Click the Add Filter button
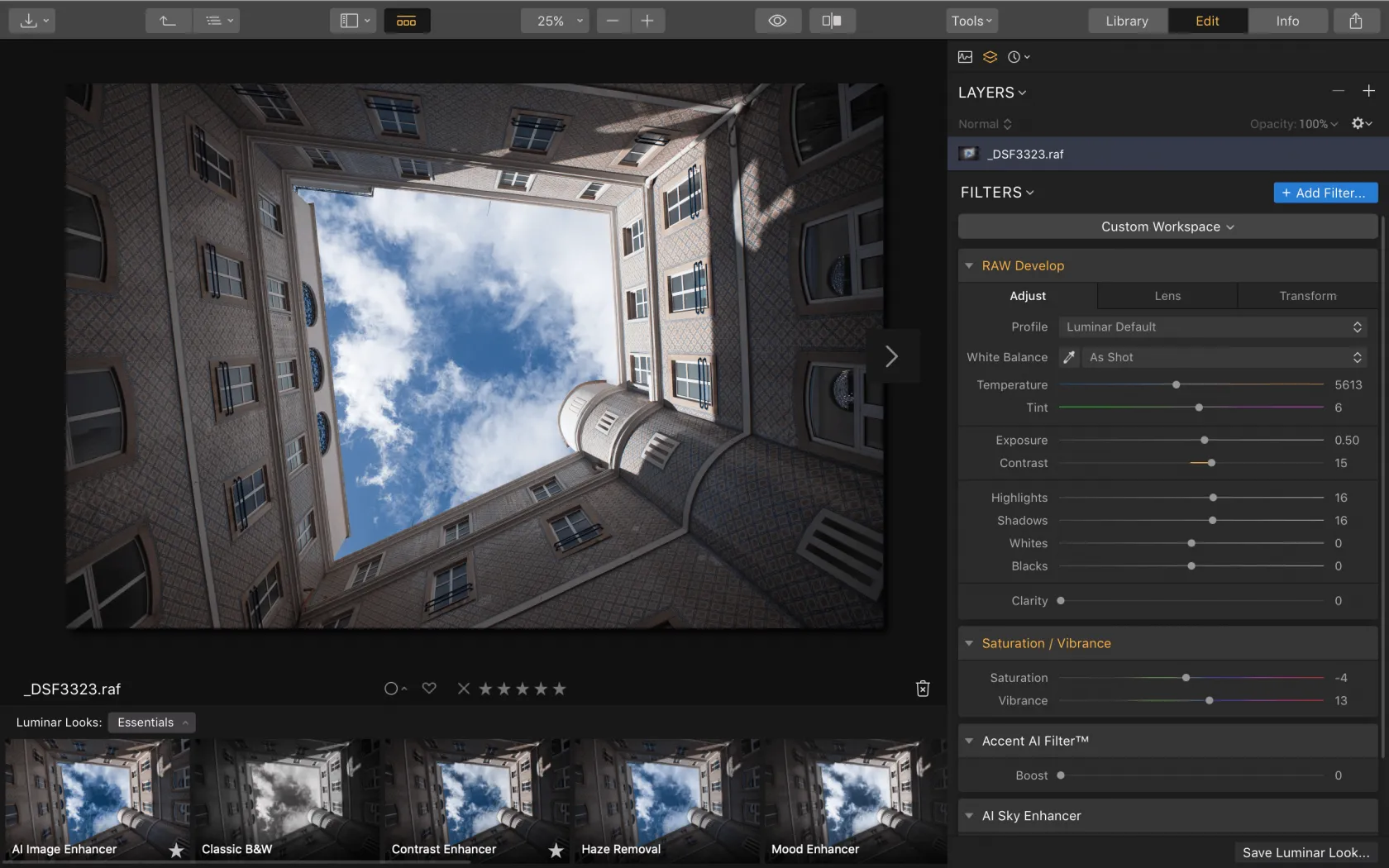Viewport: 1389px width, 868px height. [x=1325, y=192]
